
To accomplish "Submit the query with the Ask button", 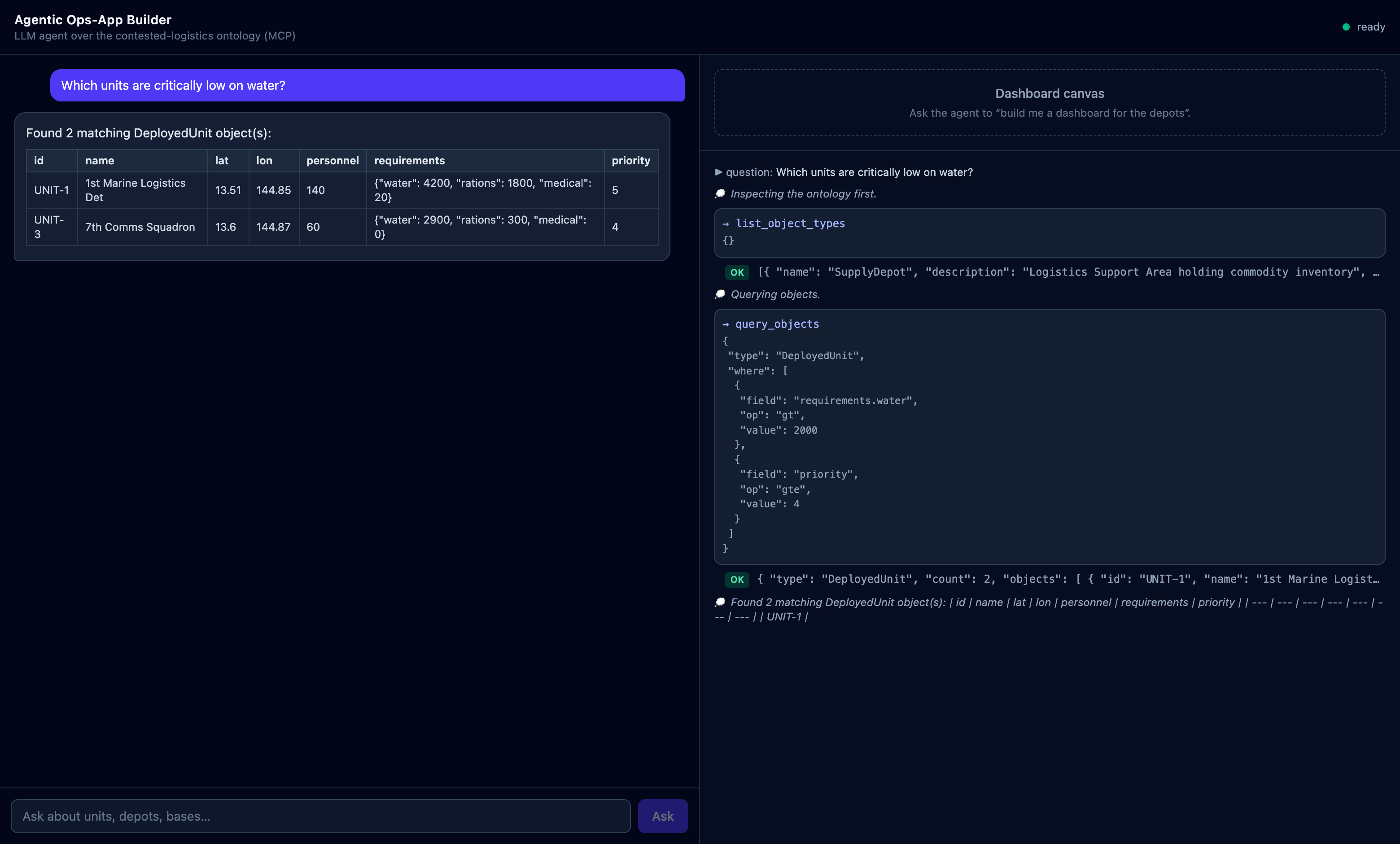I will pyautogui.click(x=662, y=816).
